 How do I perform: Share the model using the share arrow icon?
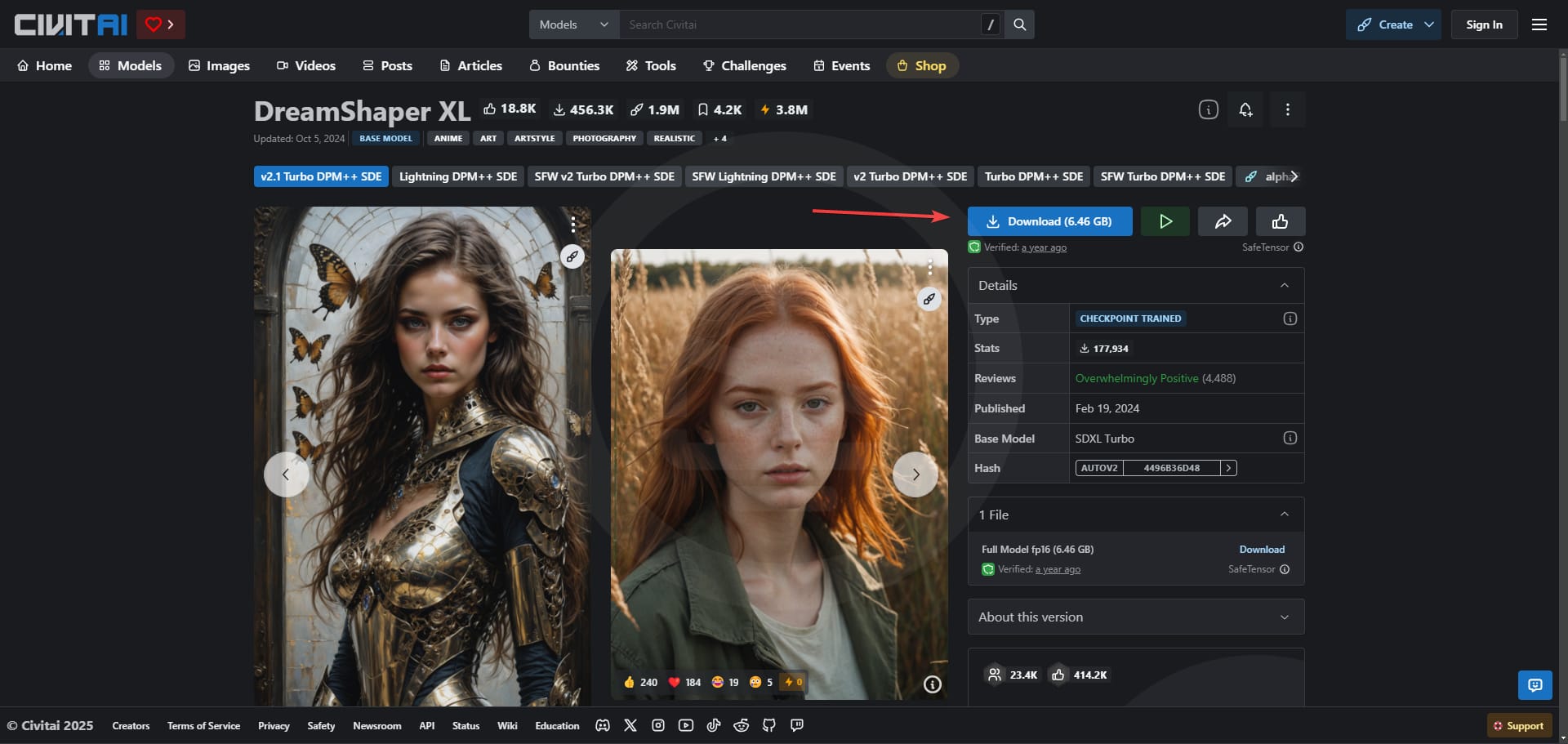(1222, 221)
